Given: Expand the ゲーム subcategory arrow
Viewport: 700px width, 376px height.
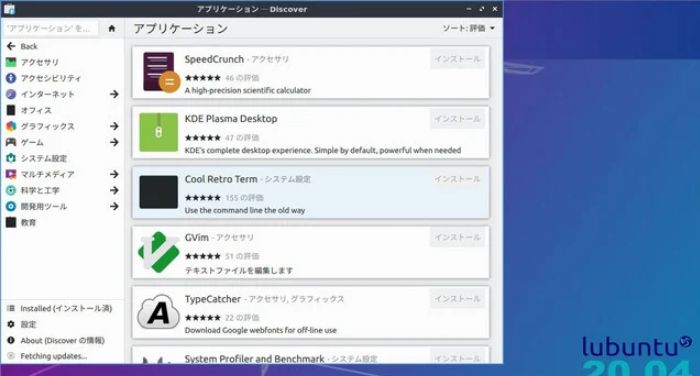Looking at the screenshot, I should click(114, 142).
